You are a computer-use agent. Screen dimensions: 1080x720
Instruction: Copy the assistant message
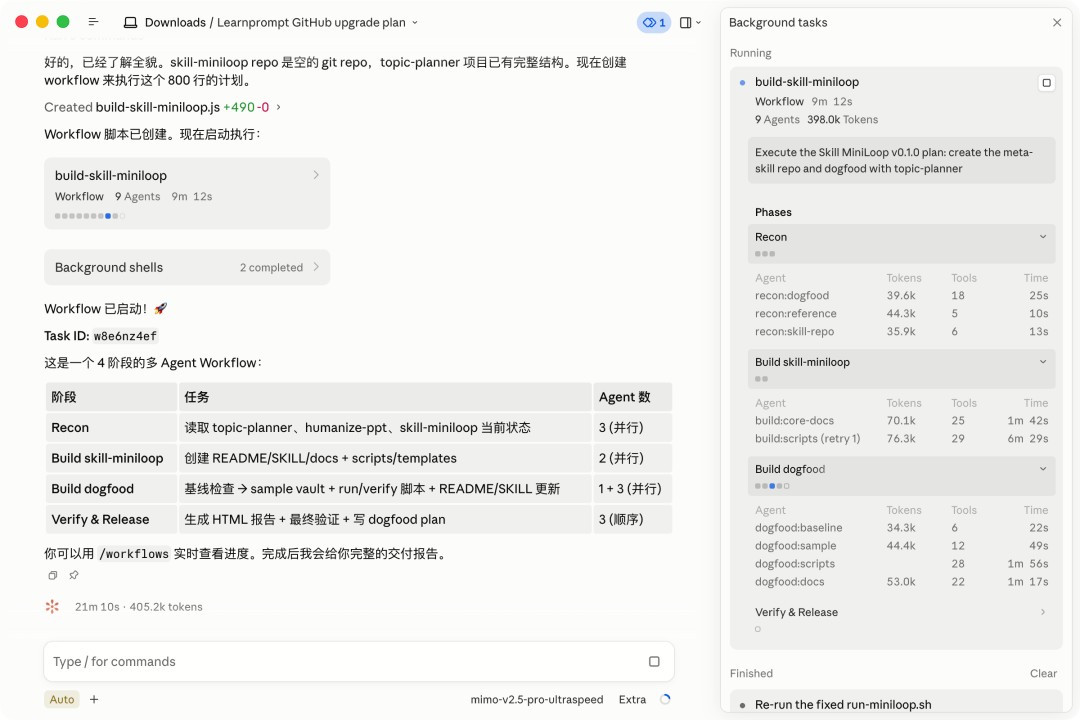(53, 575)
